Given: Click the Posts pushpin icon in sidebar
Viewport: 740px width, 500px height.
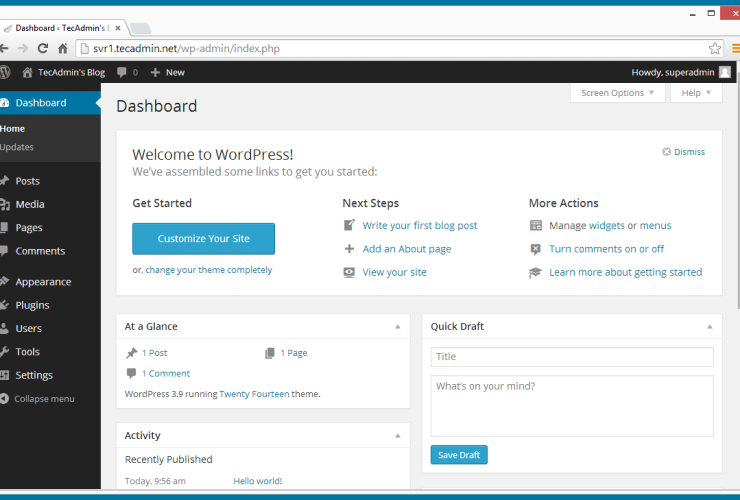Looking at the screenshot, I should pyautogui.click(x=5, y=181).
